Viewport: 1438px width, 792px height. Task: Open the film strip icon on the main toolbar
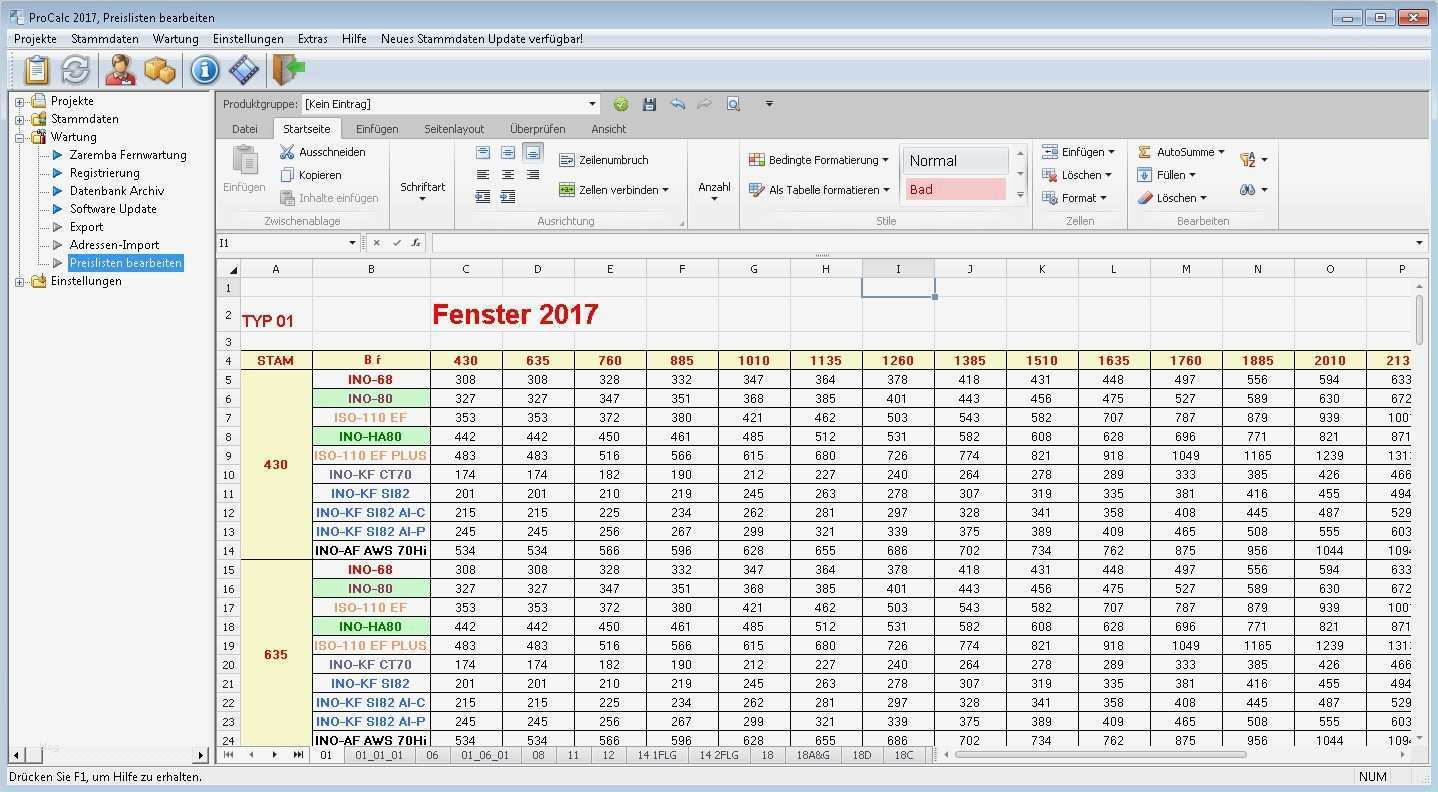(x=243, y=70)
